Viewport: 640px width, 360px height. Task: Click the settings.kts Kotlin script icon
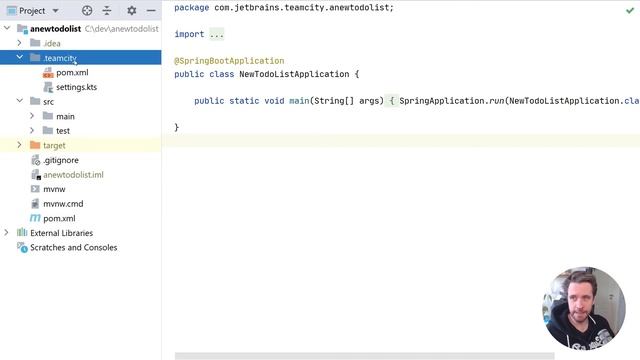[48, 87]
